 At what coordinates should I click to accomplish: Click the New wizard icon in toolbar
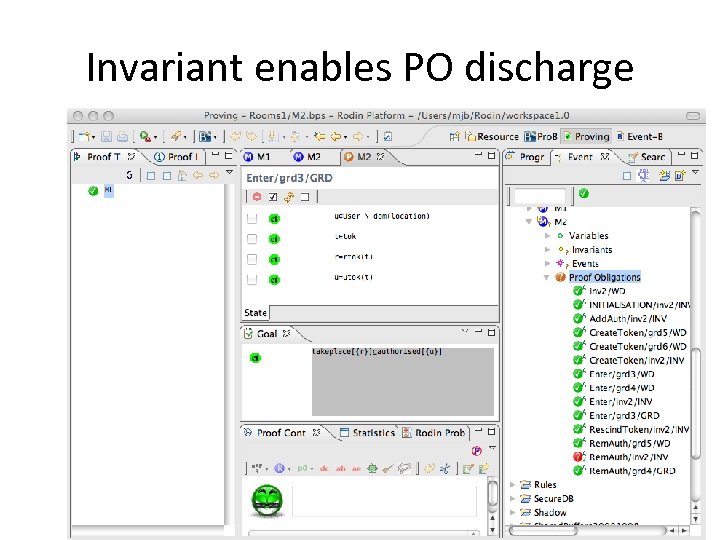(x=84, y=136)
